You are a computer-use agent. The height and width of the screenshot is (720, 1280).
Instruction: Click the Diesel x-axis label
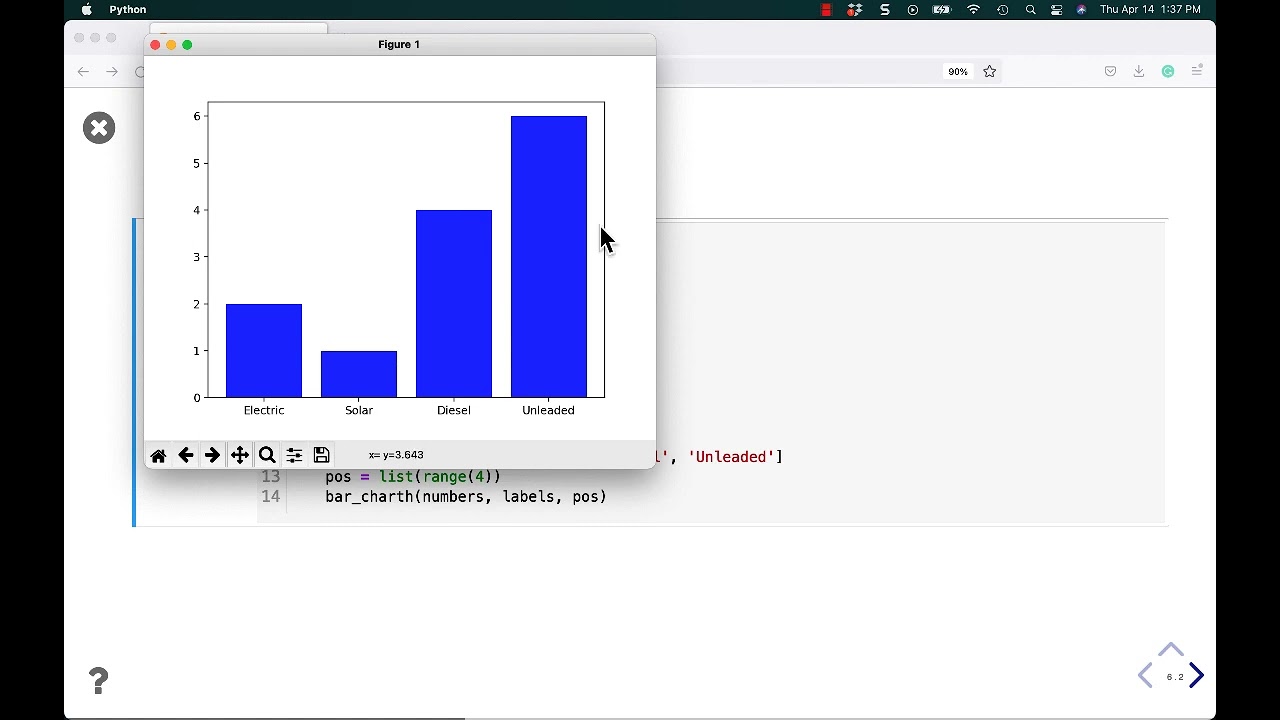pos(454,410)
